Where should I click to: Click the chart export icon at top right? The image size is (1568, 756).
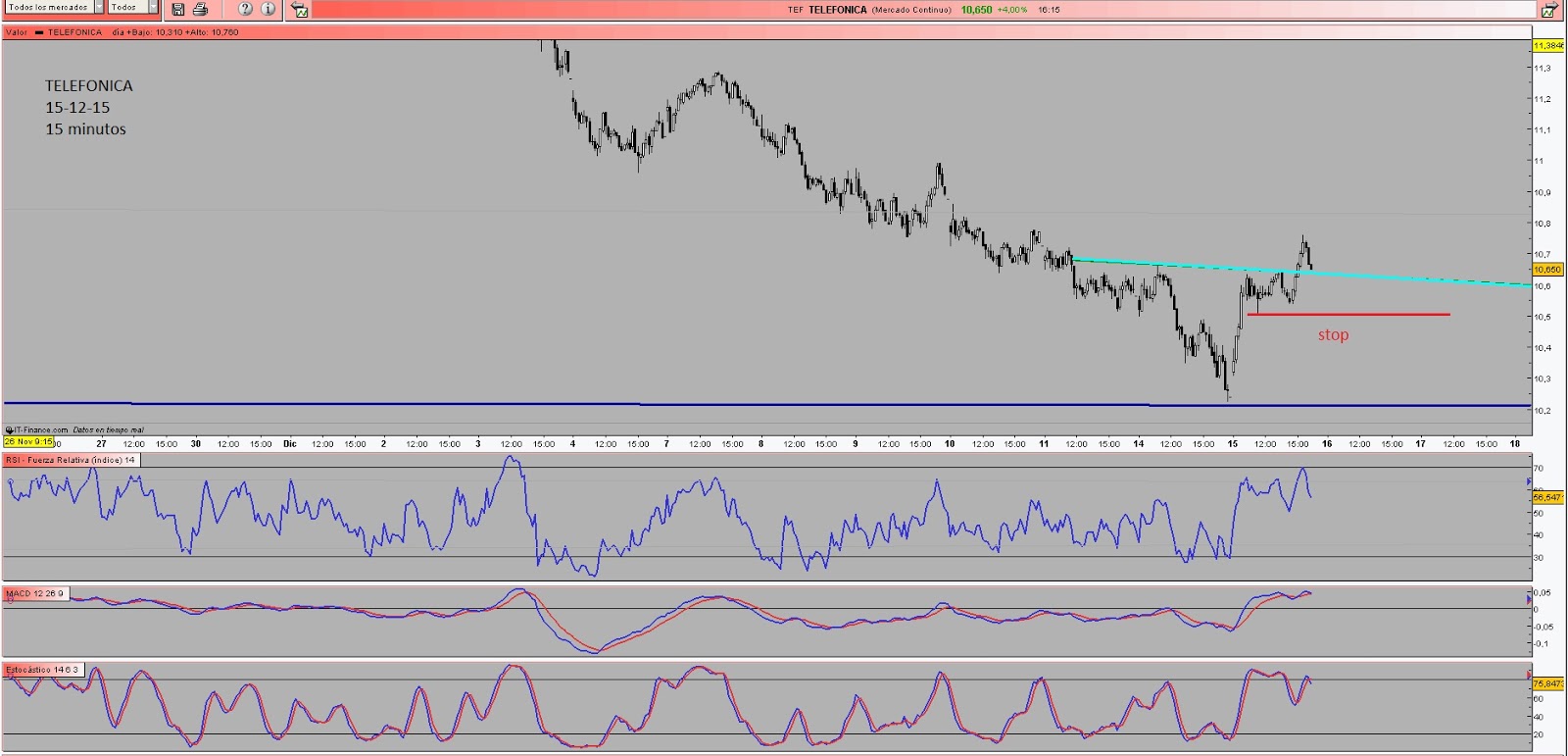click(1549, 10)
